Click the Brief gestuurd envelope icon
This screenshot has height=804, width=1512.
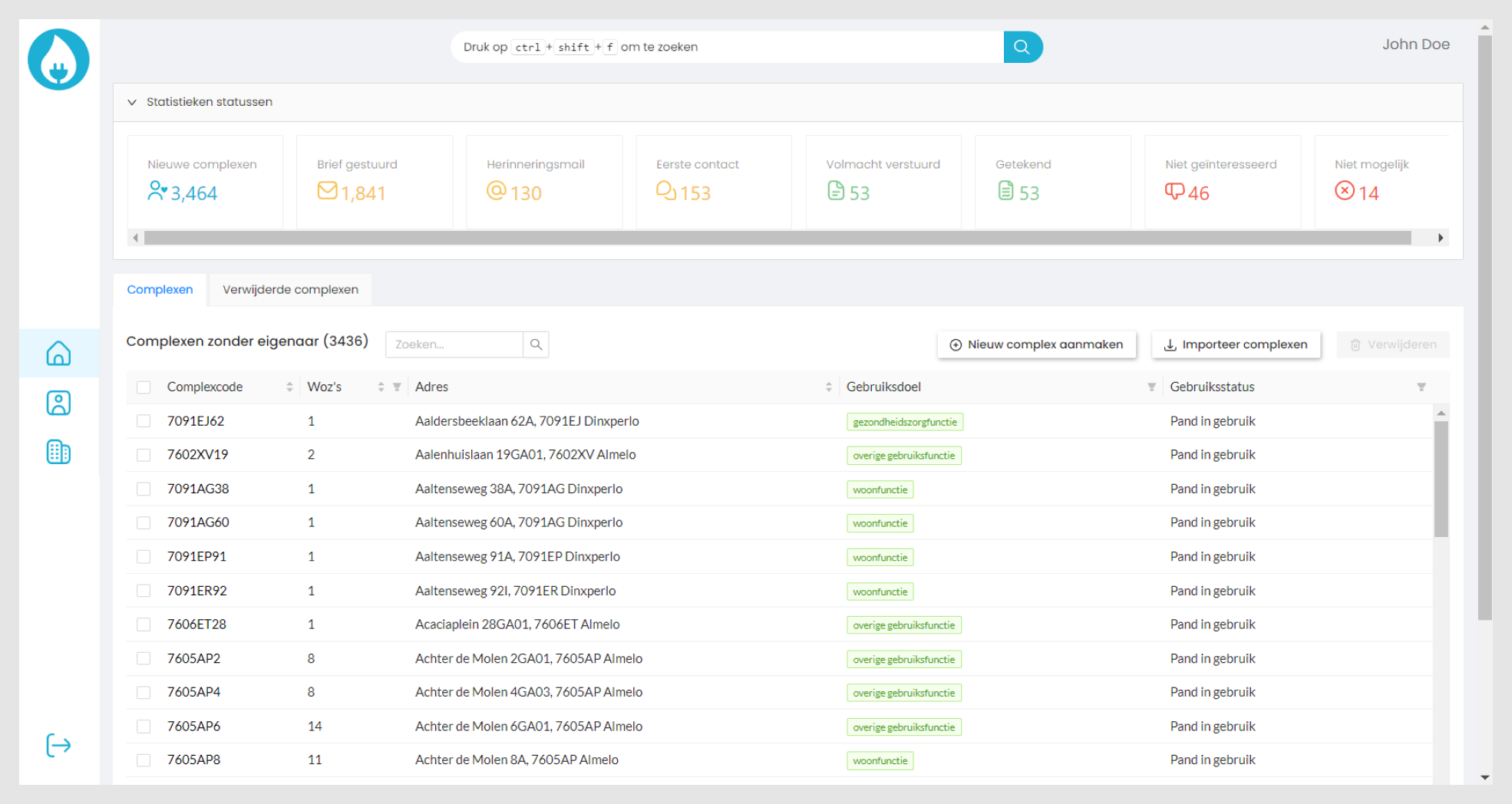(327, 190)
